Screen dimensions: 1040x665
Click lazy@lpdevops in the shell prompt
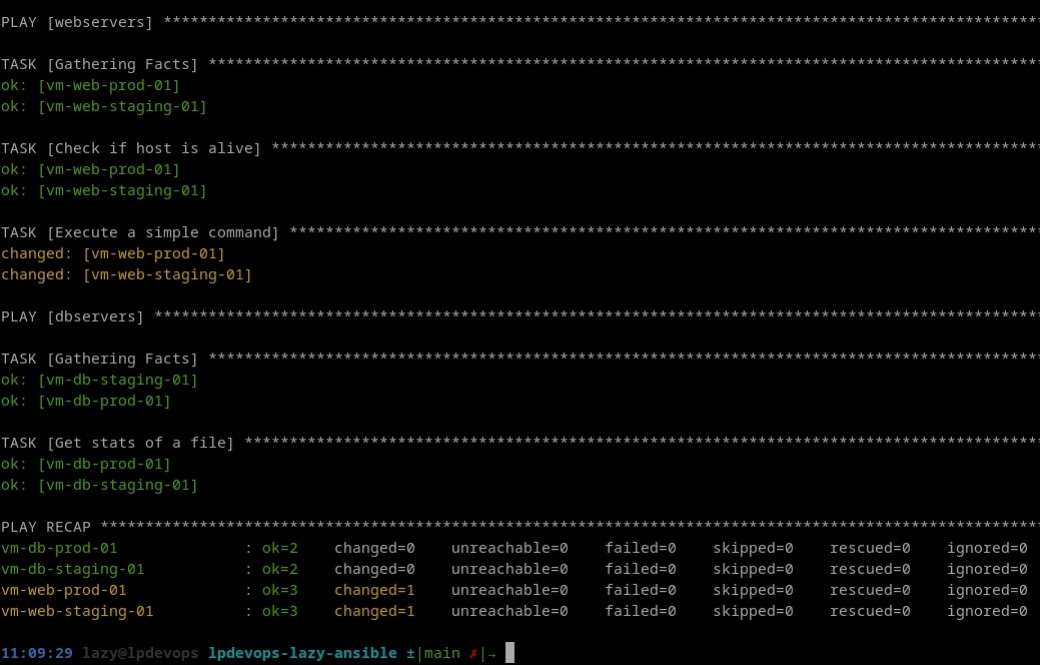click(x=140, y=653)
